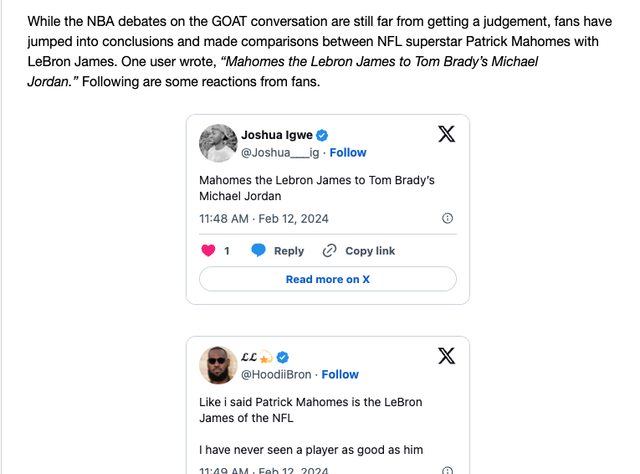Open the 11:48 AM · Feb 12, 2024 timestamp
Screen dimensions: 640x474
264,218
